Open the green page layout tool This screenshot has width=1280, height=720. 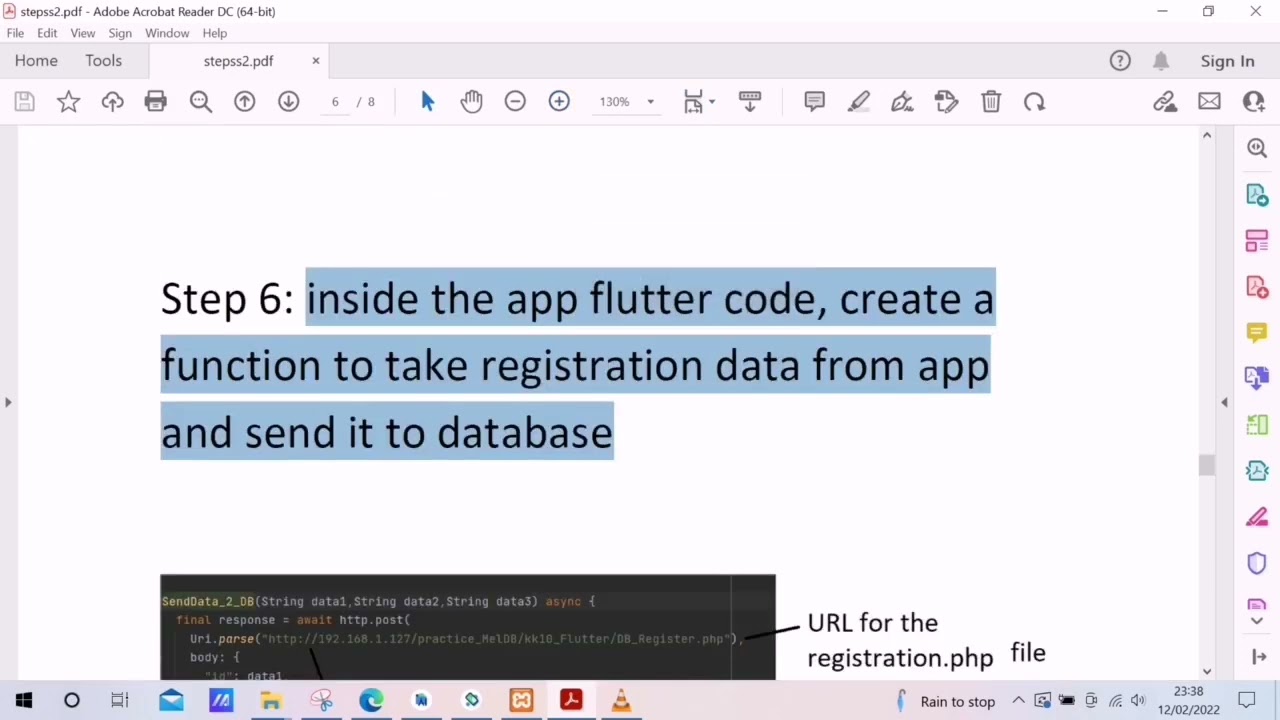click(x=1257, y=425)
